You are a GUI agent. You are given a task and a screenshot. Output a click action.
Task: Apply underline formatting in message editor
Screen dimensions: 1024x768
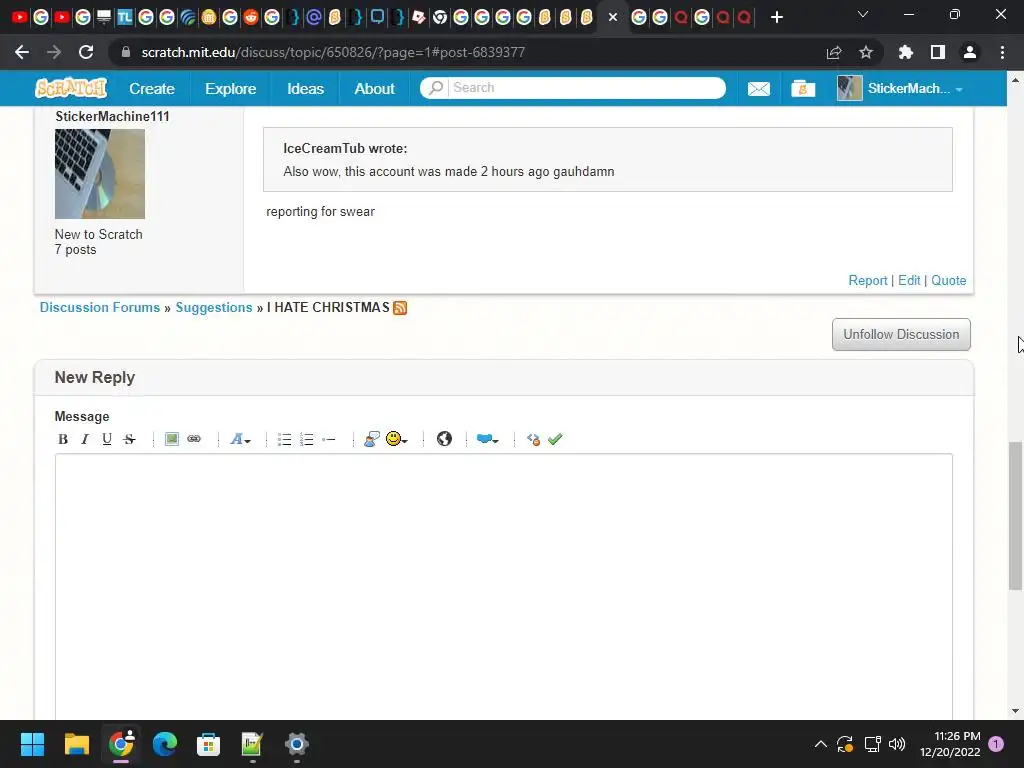tap(107, 440)
